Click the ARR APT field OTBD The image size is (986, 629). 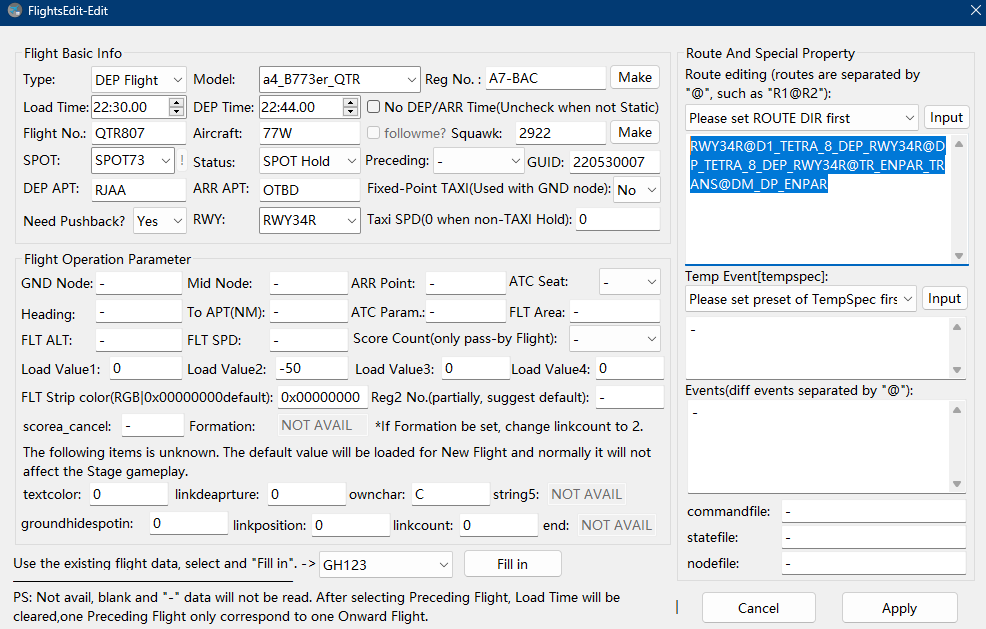[309, 190]
